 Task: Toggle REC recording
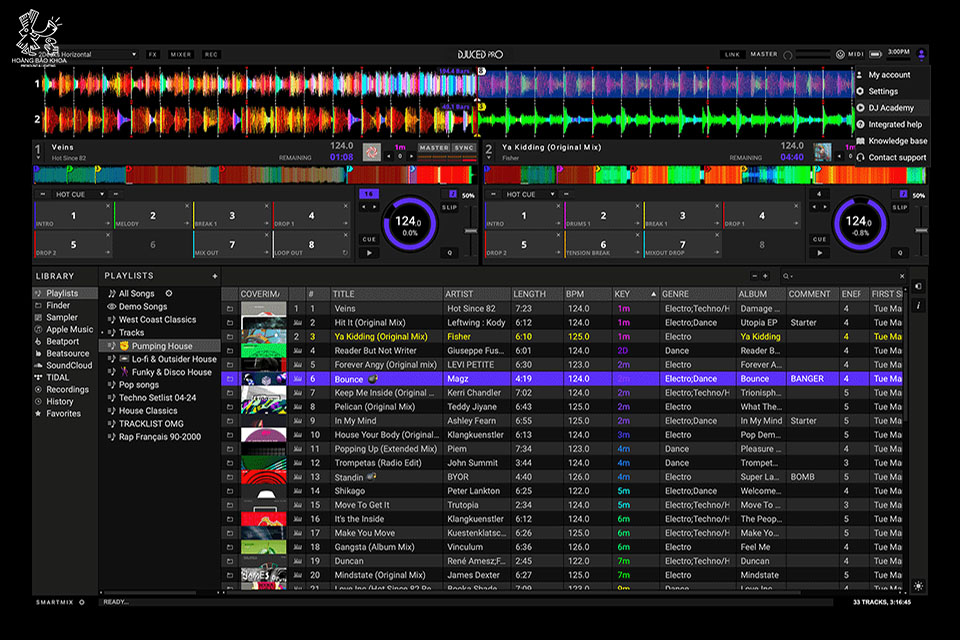[211, 55]
